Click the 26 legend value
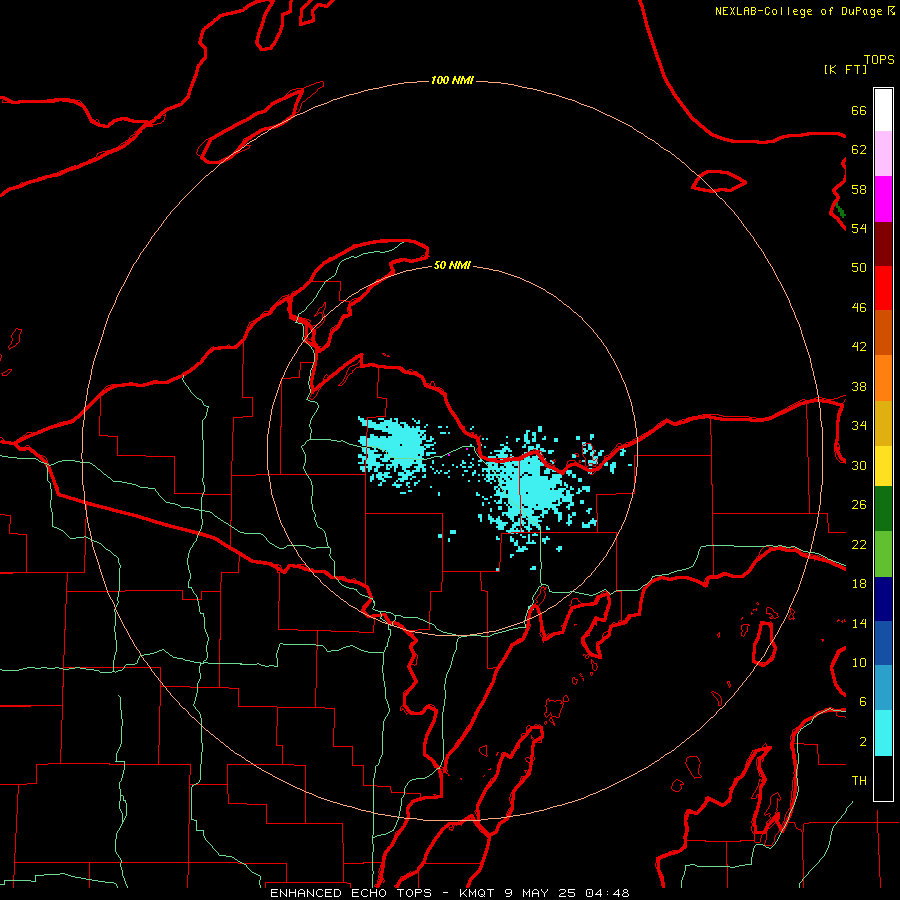The image size is (900, 900). [859, 505]
